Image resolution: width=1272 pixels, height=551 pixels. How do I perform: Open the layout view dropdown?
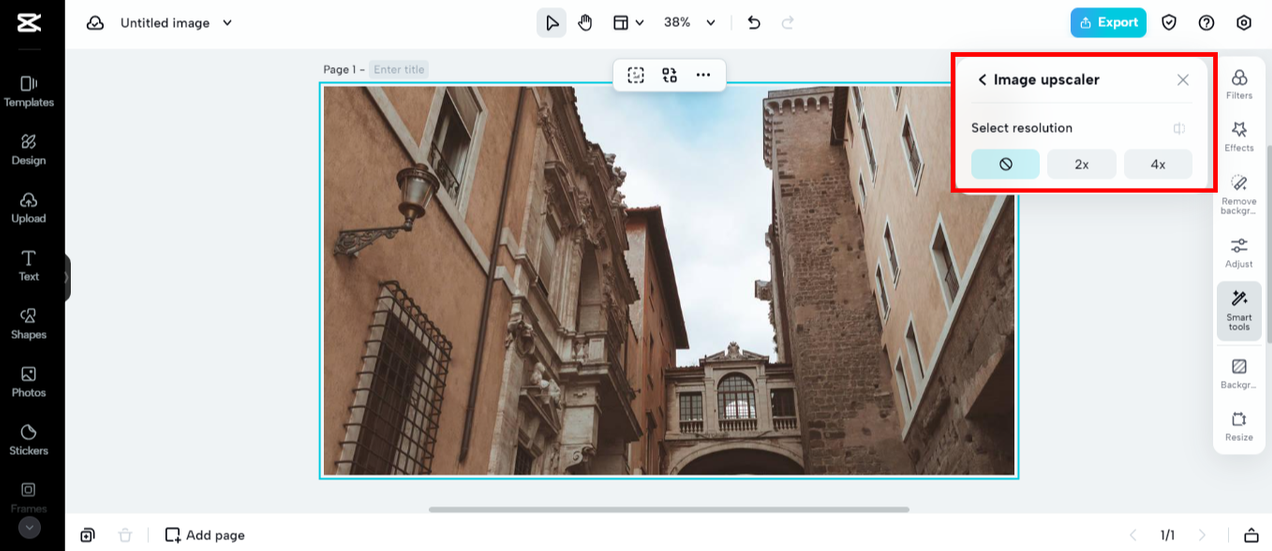[628, 22]
